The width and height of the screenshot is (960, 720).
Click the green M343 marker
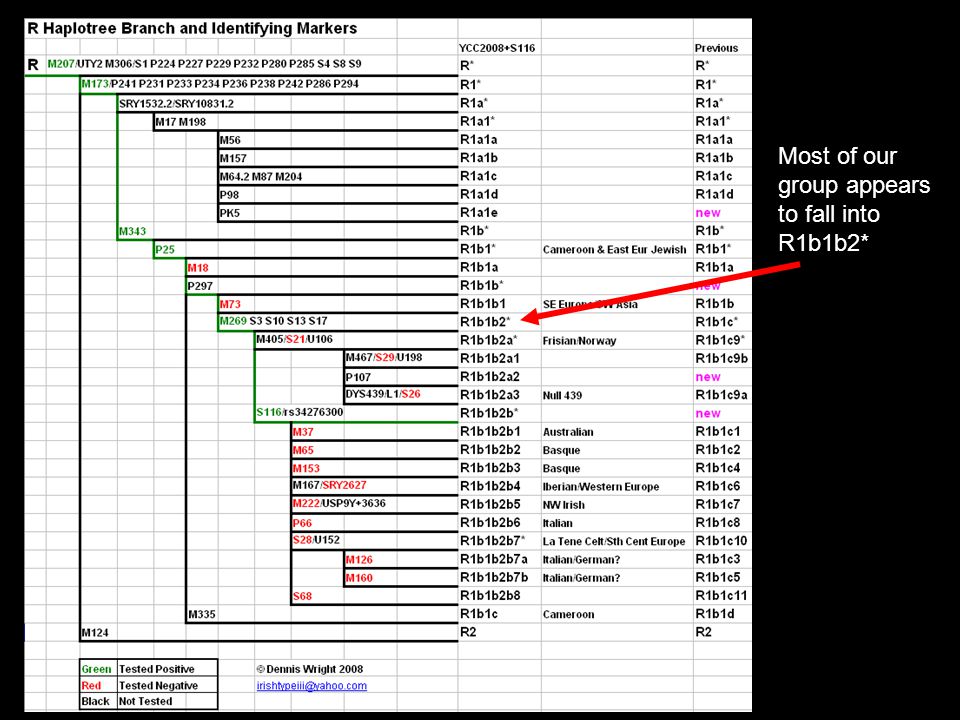click(x=133, y=231)
